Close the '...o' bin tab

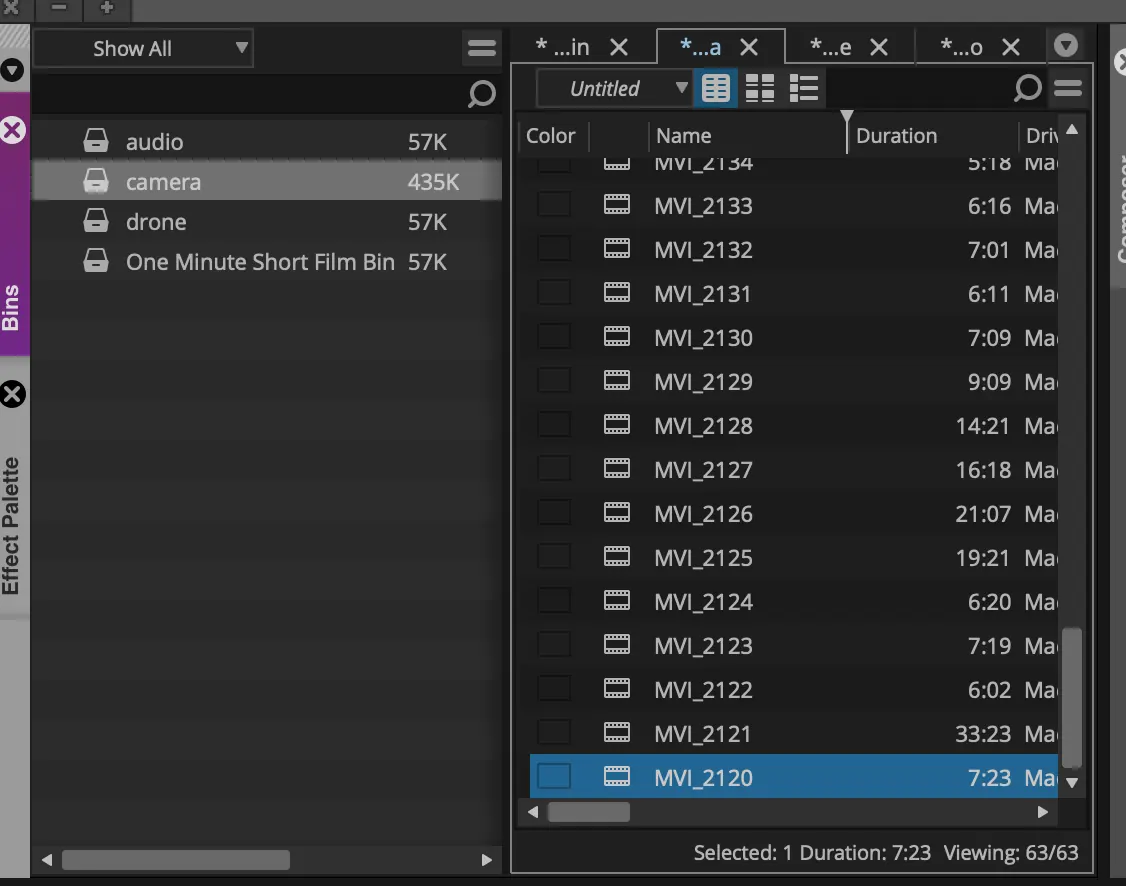pos(1011,47)
